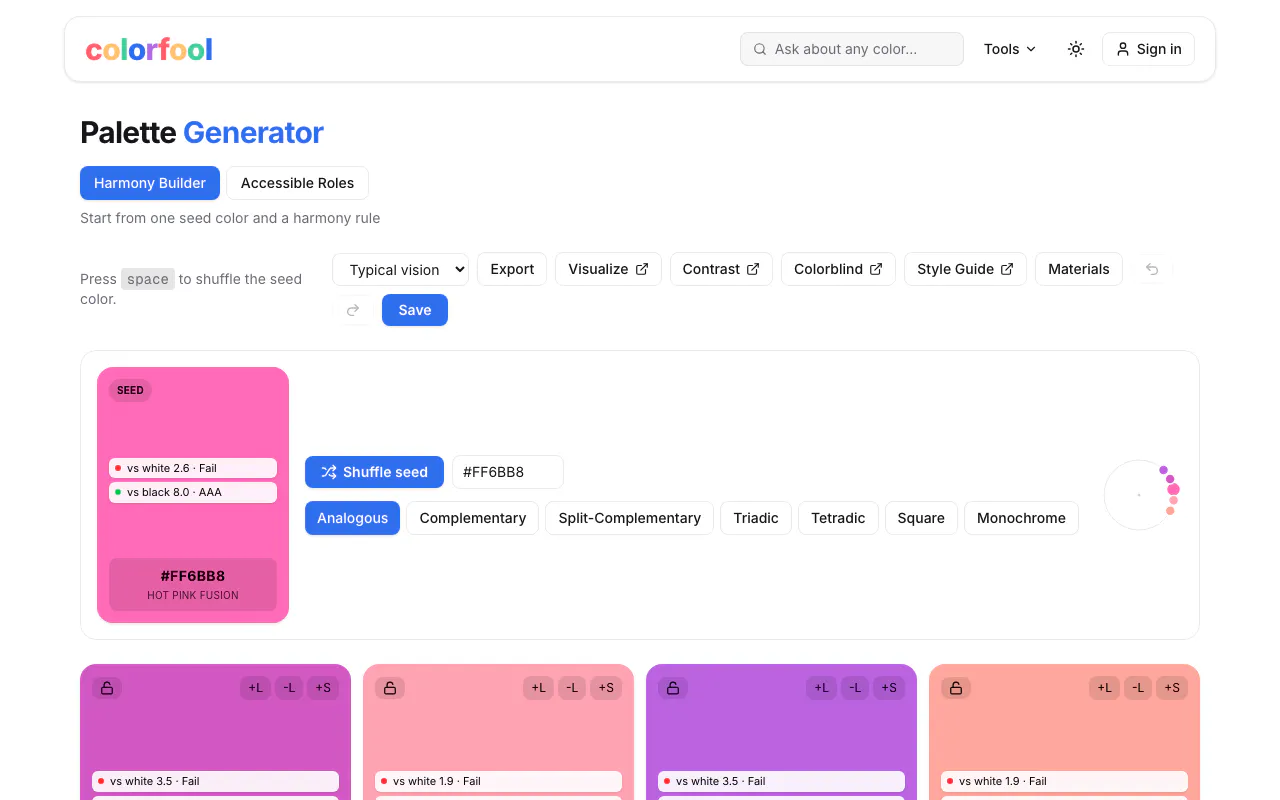Image resolution: width=1280 pixels, height=800 pixels.
Task: Click the search magnifier icon
Action: (760, 49)
